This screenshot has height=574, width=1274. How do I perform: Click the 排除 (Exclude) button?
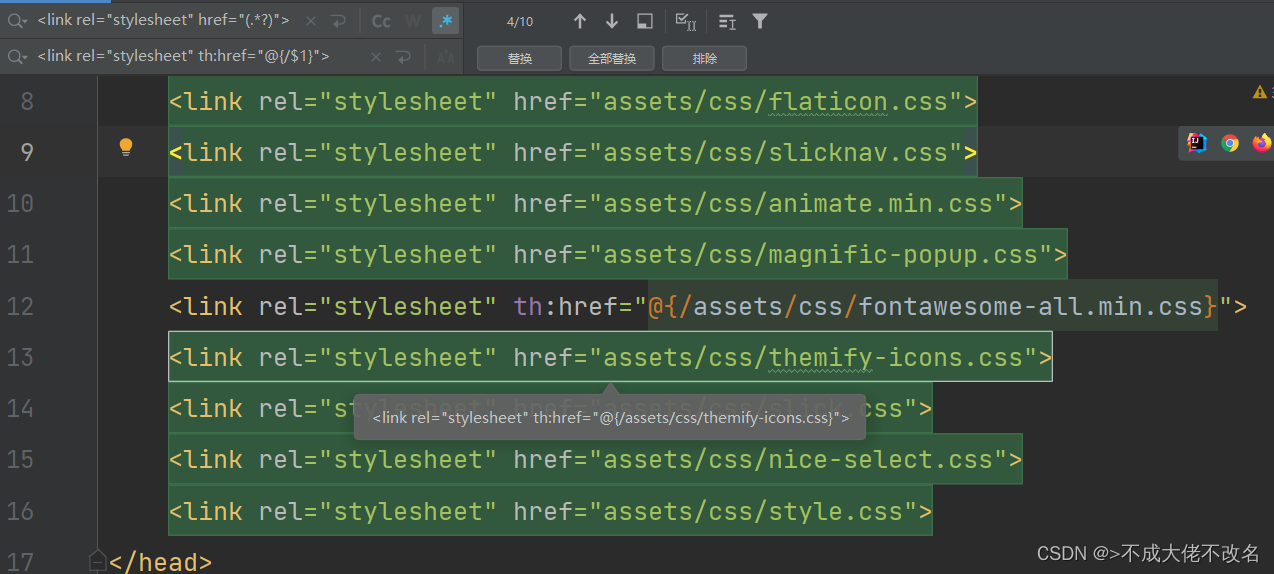[704, 58]
